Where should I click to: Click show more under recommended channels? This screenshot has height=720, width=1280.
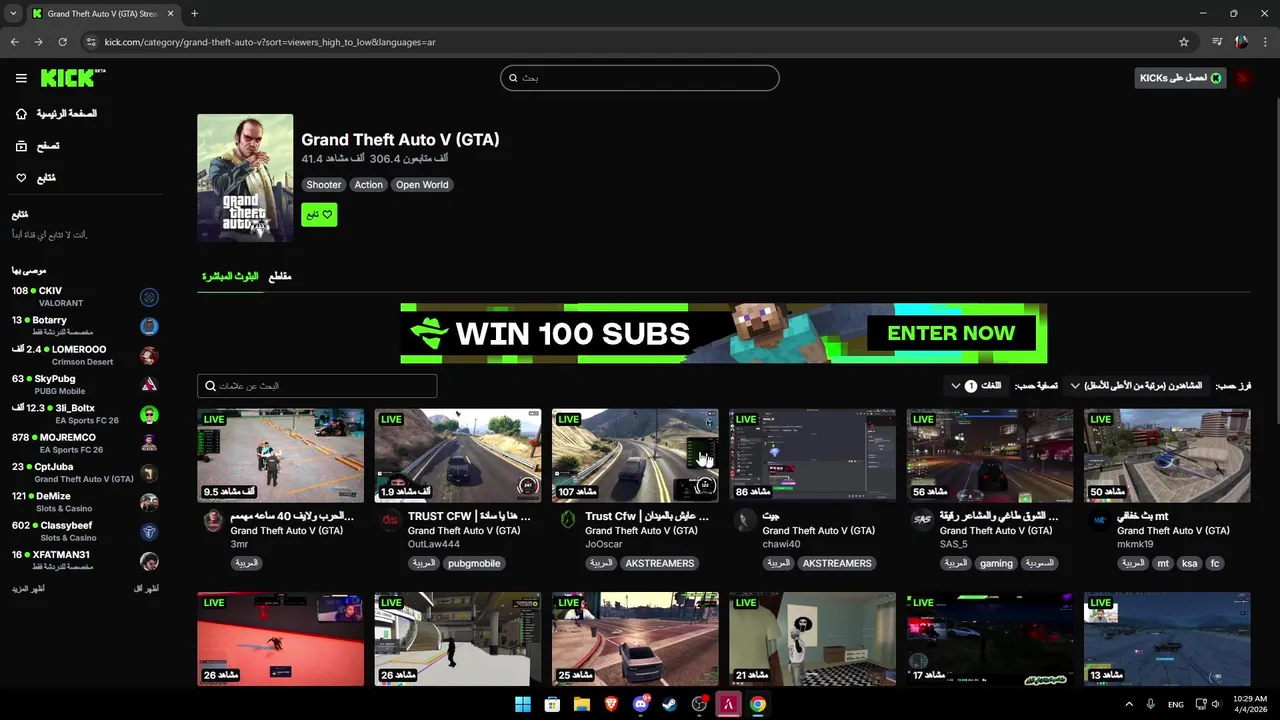tap(28, 589)
